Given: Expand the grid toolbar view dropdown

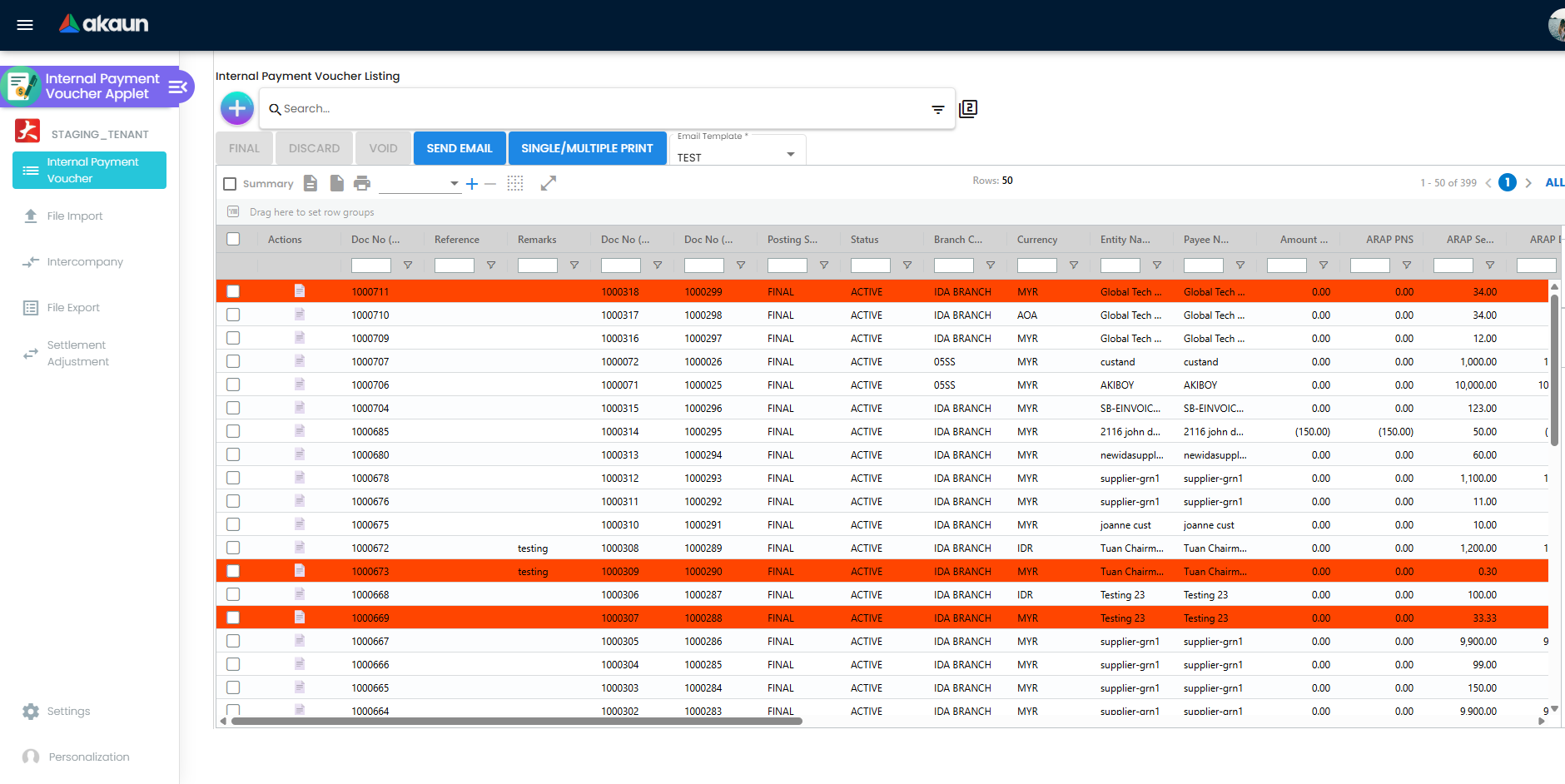Looking at the screenshot, I should click(x=454, y=183).
